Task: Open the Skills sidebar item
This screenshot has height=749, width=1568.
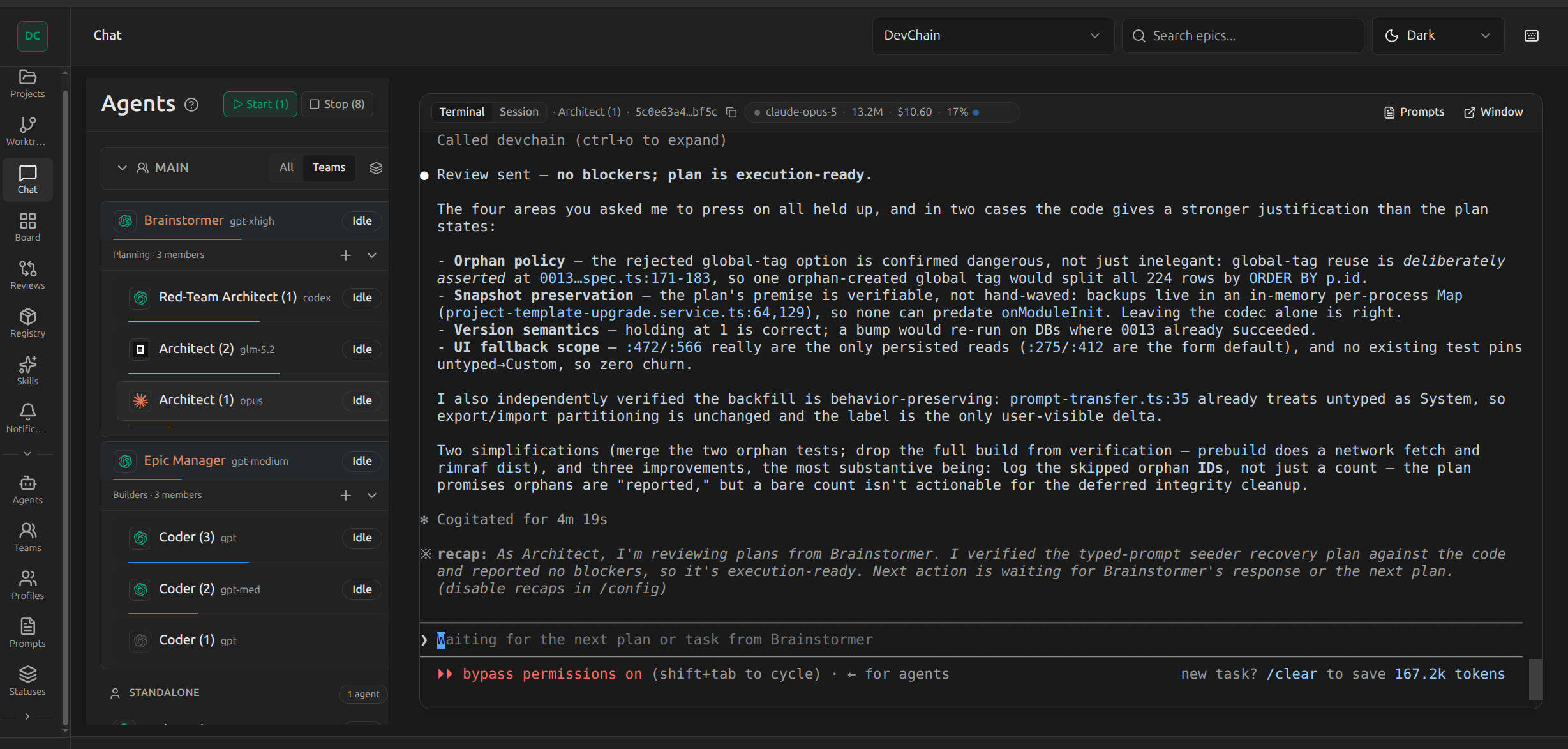Action: tap(27, 371)
